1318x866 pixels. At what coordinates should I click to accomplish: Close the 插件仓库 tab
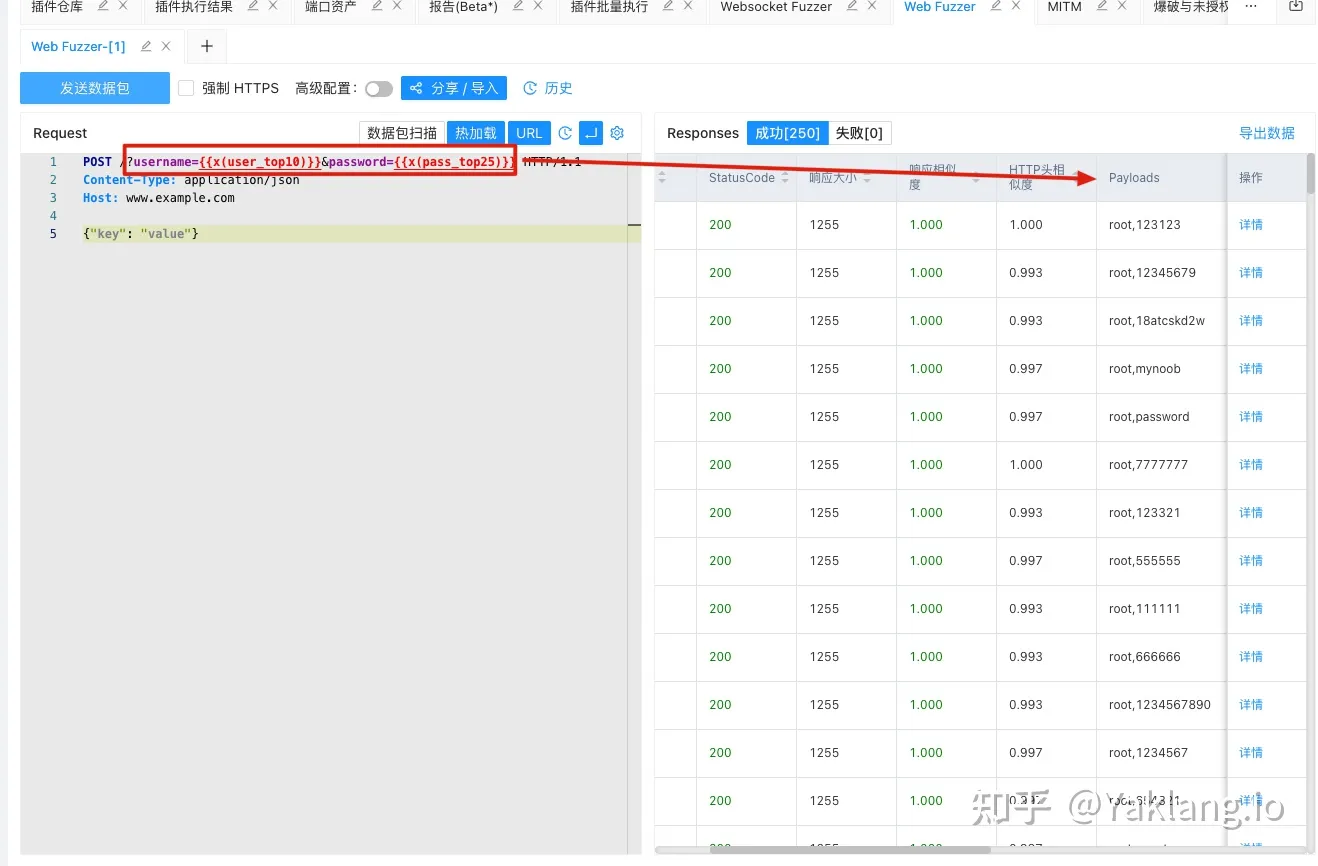coord(123,6)
